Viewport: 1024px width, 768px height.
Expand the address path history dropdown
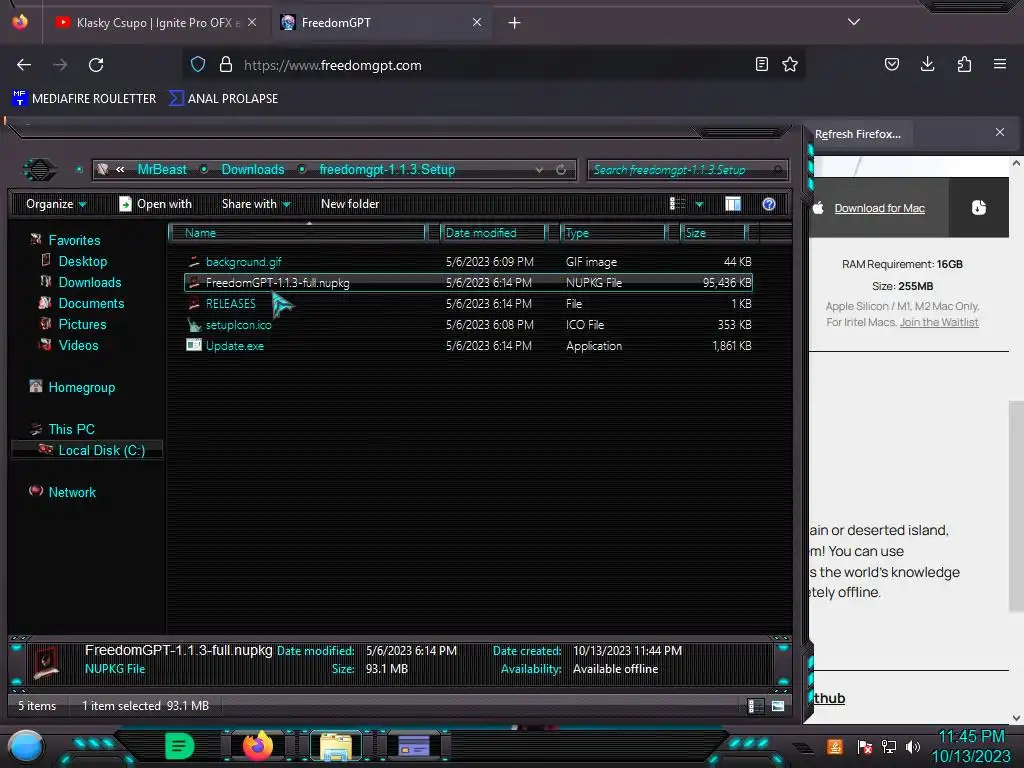point(539,170)
